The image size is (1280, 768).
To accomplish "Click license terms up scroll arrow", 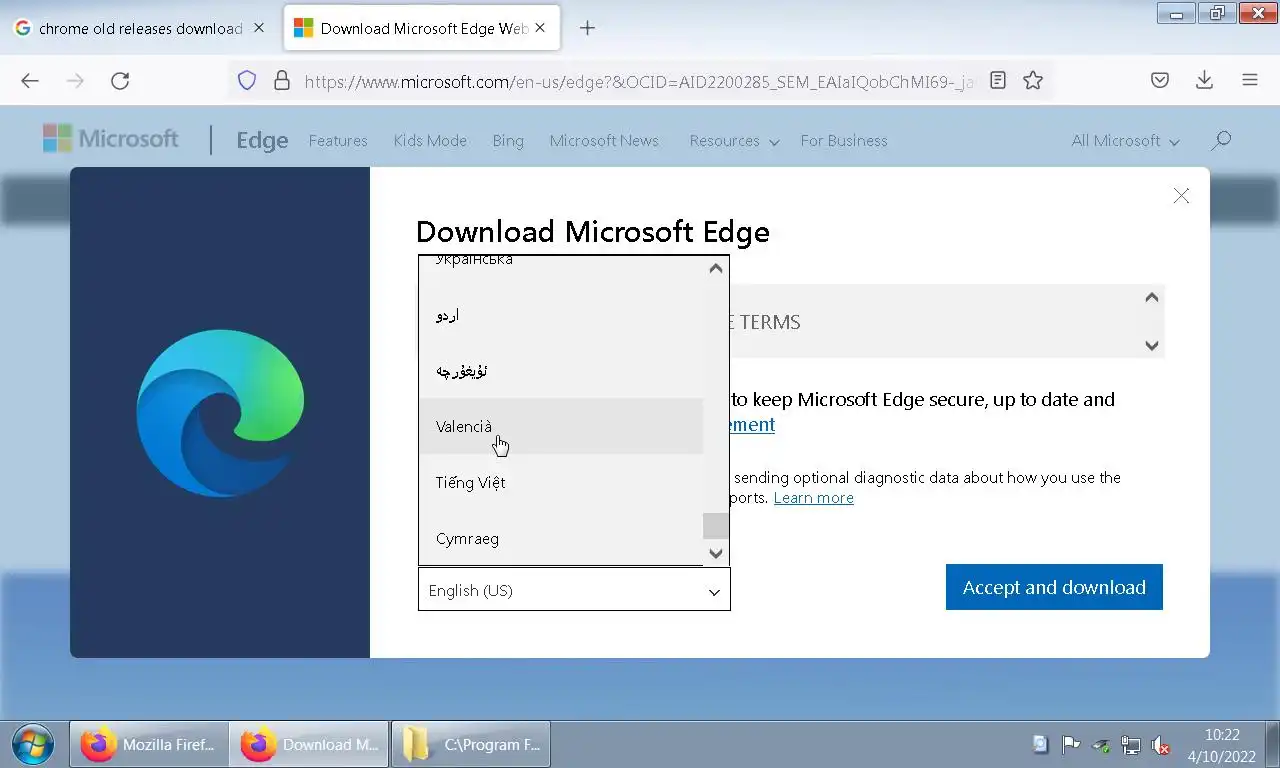I will tap(1151, 297).
